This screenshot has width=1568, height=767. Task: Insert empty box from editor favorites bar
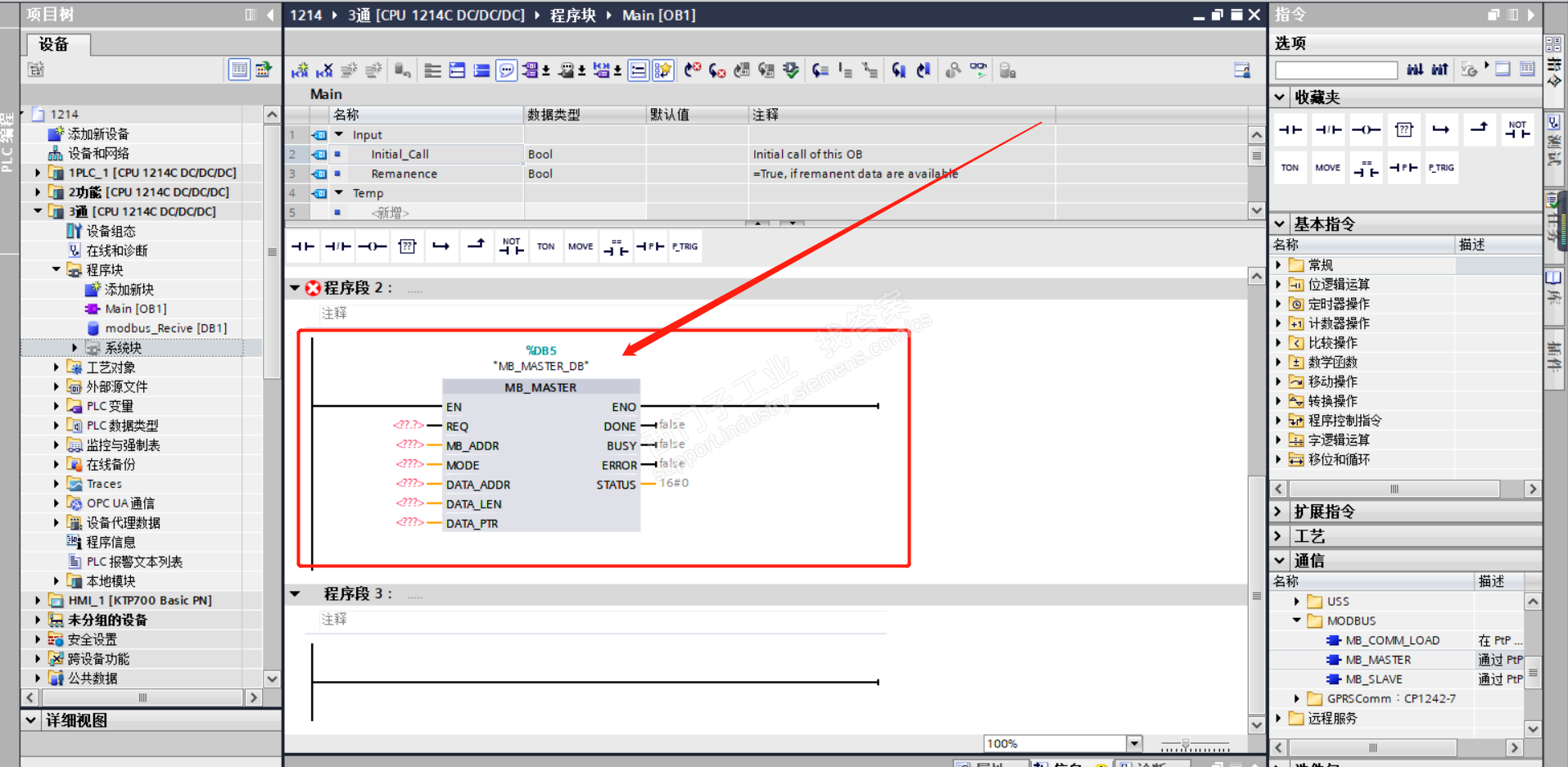(407, 246)
